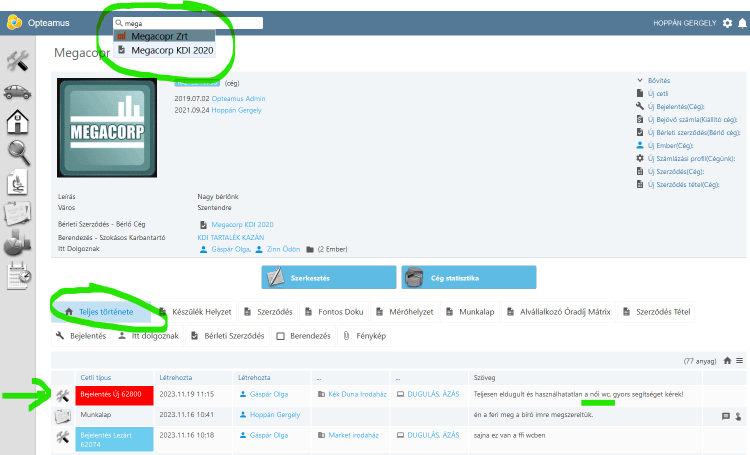Open the wrench tools sidebar icon

coord(17,62)
